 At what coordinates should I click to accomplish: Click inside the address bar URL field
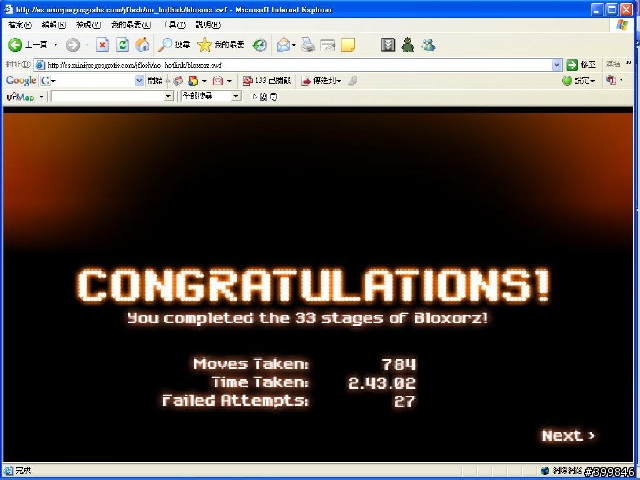point(298,65)
